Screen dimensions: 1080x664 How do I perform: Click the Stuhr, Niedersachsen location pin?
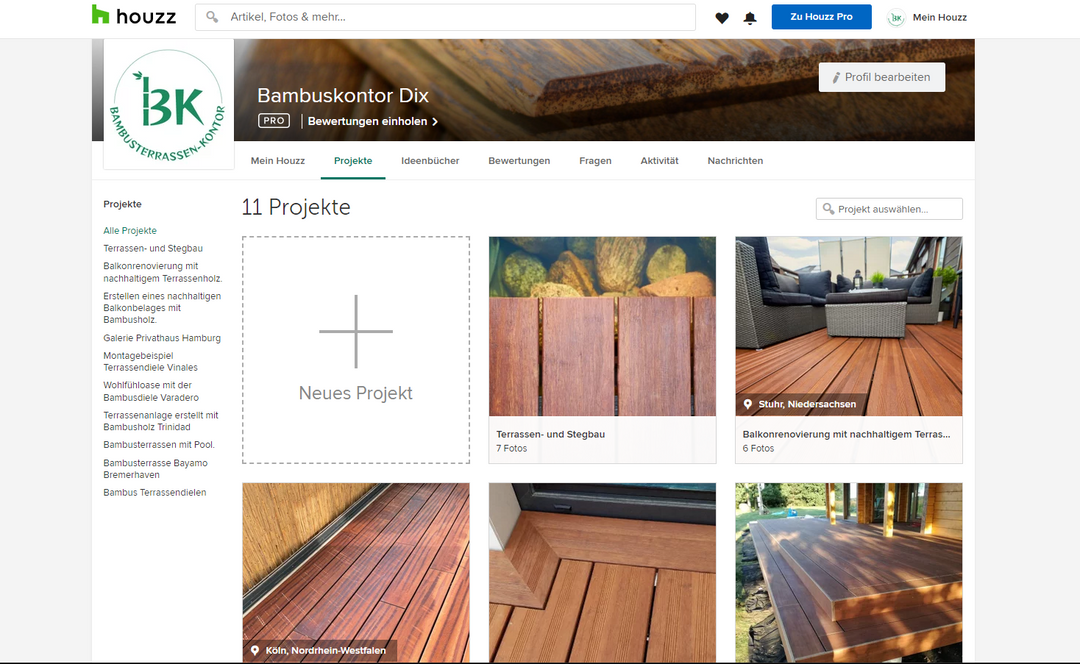[748, 405]
